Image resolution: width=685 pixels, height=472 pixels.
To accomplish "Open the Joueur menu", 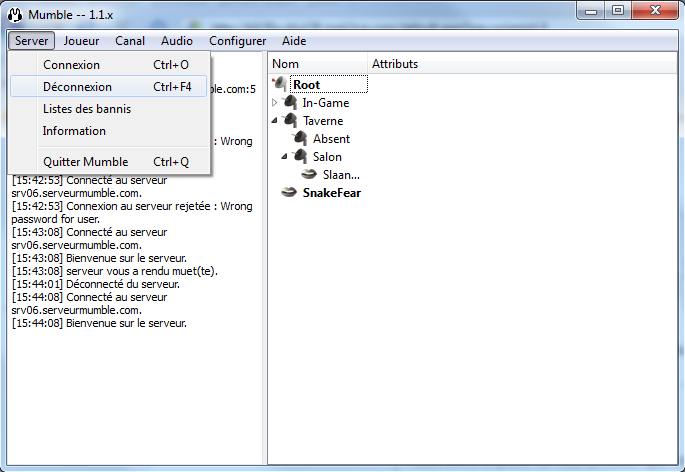I will tap(81, 41).
